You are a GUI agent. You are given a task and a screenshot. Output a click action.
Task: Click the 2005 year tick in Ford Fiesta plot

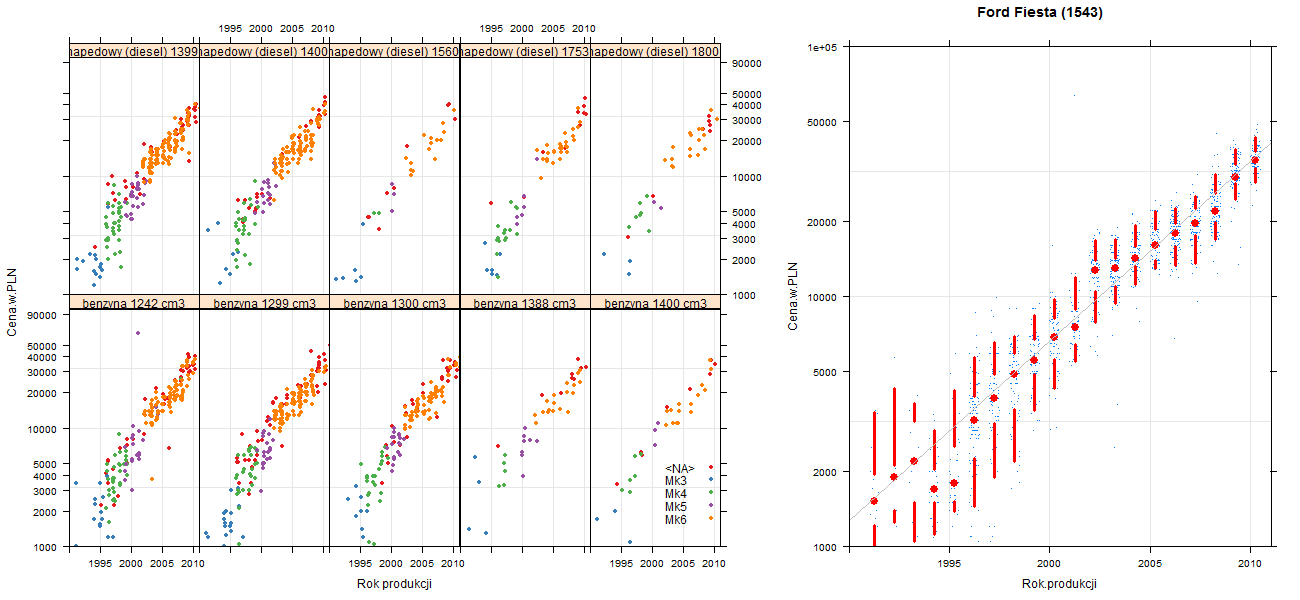point(1150,564)
